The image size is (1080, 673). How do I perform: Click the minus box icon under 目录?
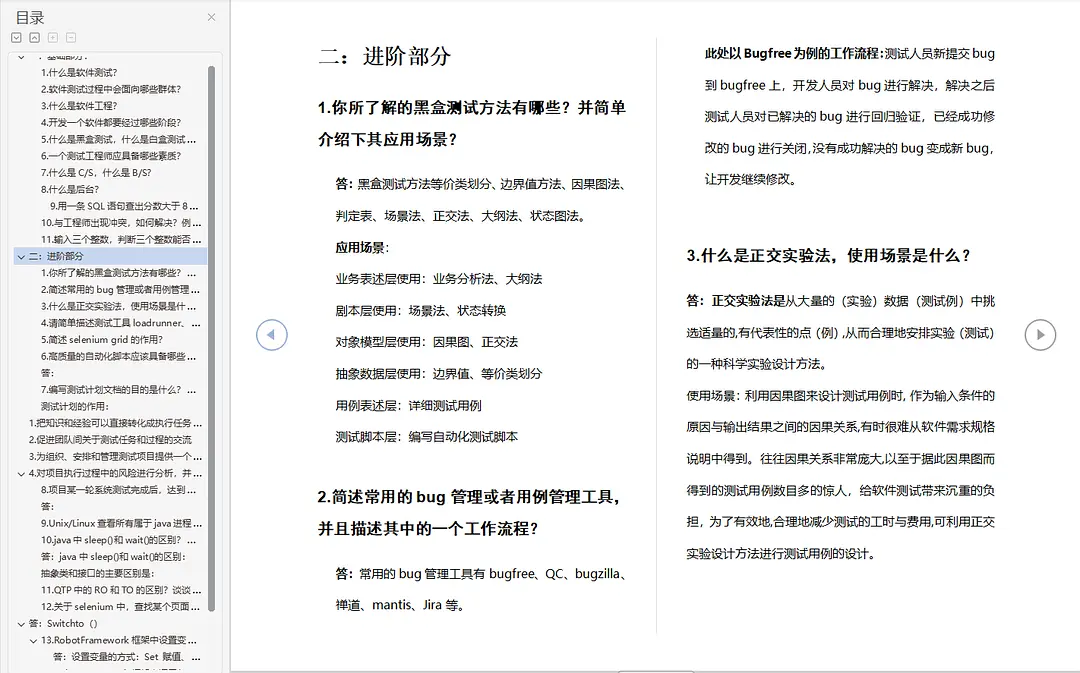click(x=71, y=38)
